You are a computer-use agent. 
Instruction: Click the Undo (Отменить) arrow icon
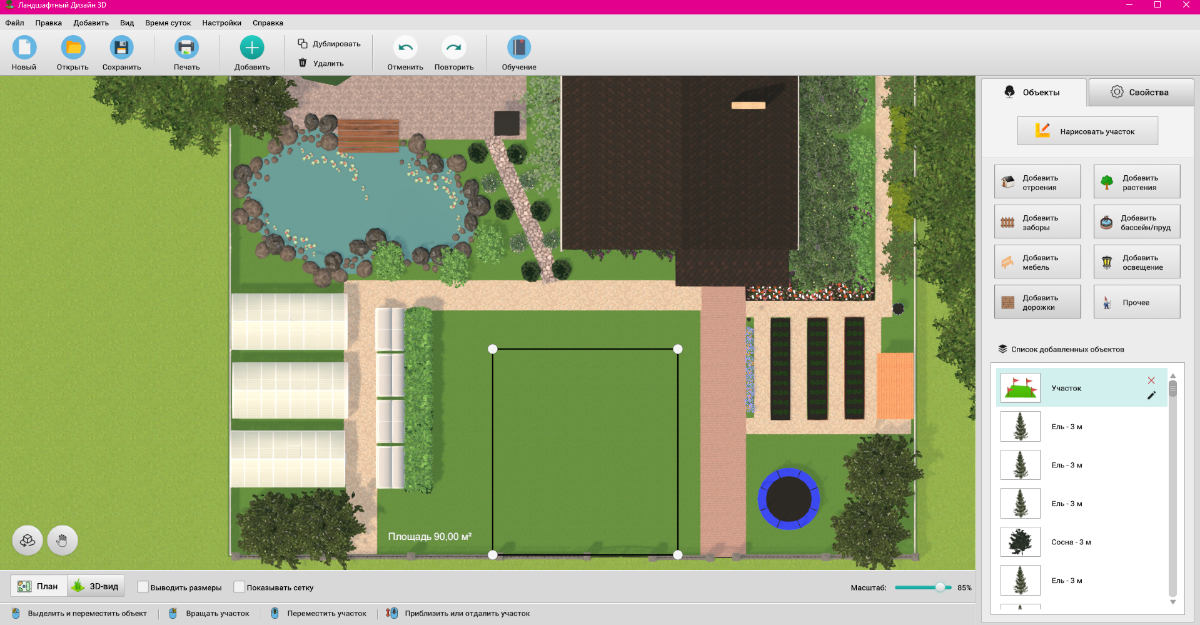[x=405, y=47]
